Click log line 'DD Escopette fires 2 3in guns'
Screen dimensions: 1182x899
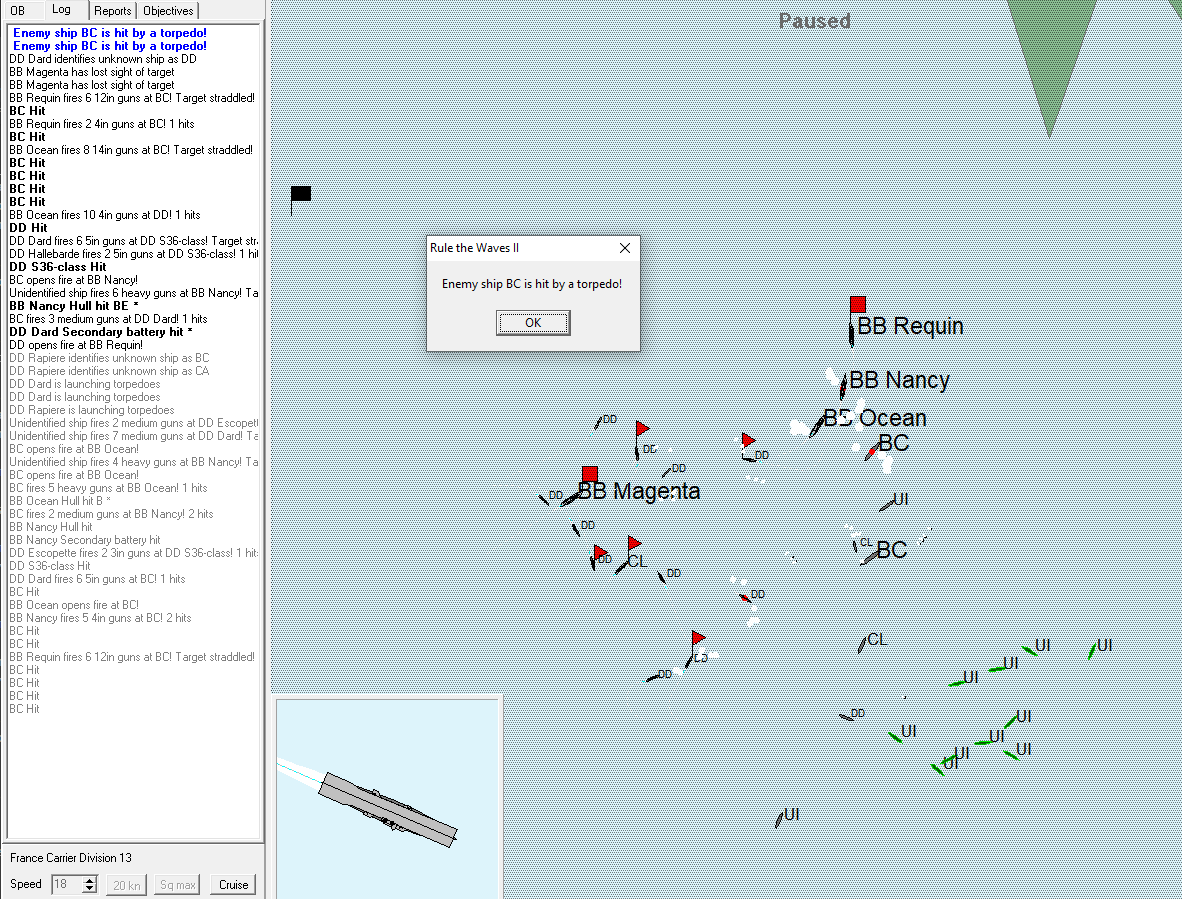133,552
